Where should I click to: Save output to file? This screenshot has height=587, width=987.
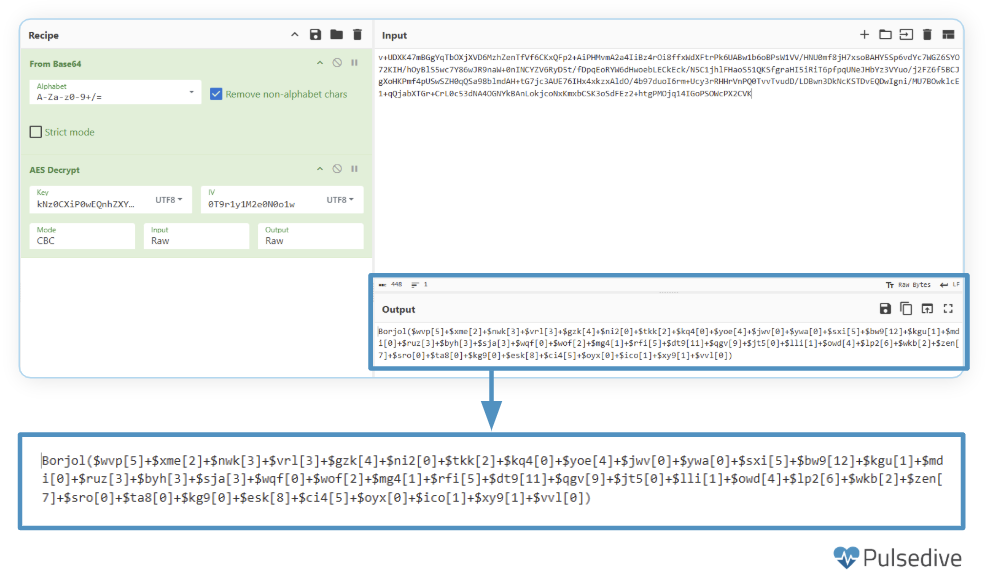(x=885, y=309)
